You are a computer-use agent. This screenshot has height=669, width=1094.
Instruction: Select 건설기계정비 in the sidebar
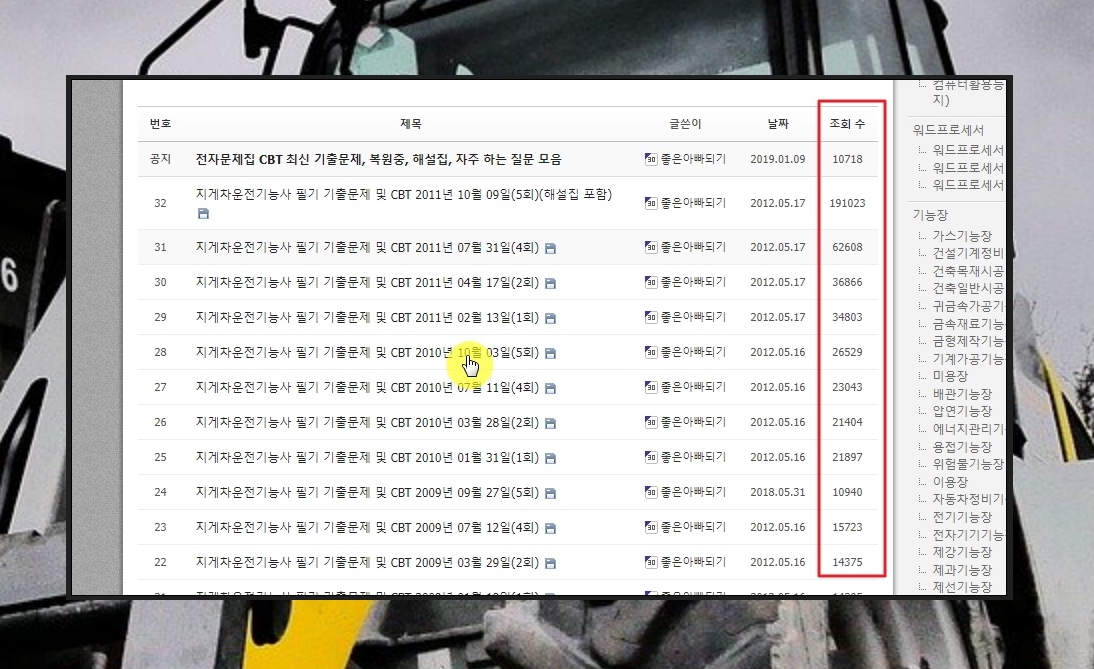pos(968,253)
